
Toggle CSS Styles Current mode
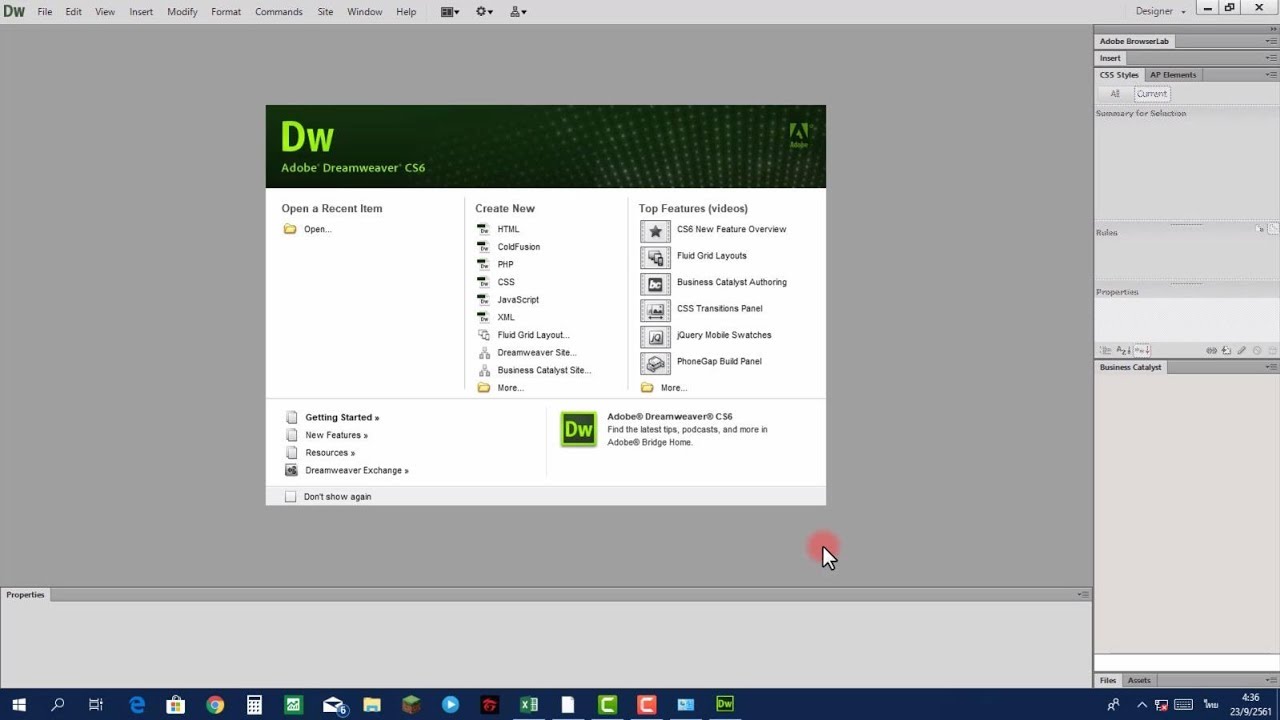[1152, 94]
